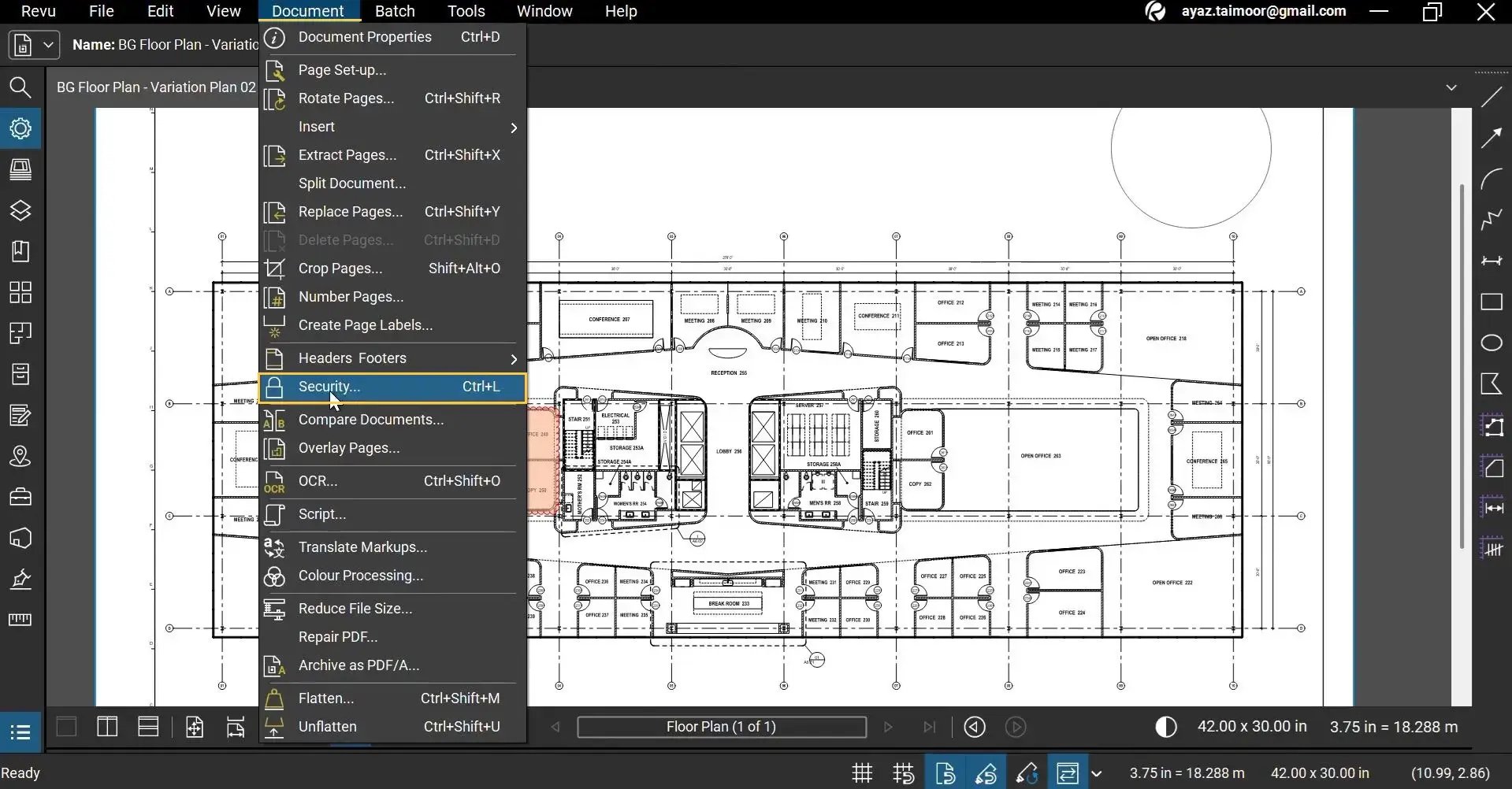The height and width of the screenshot is (789, 1512).
Task: Select the Arc markup tool
Action: click(x=1491, y=180)
